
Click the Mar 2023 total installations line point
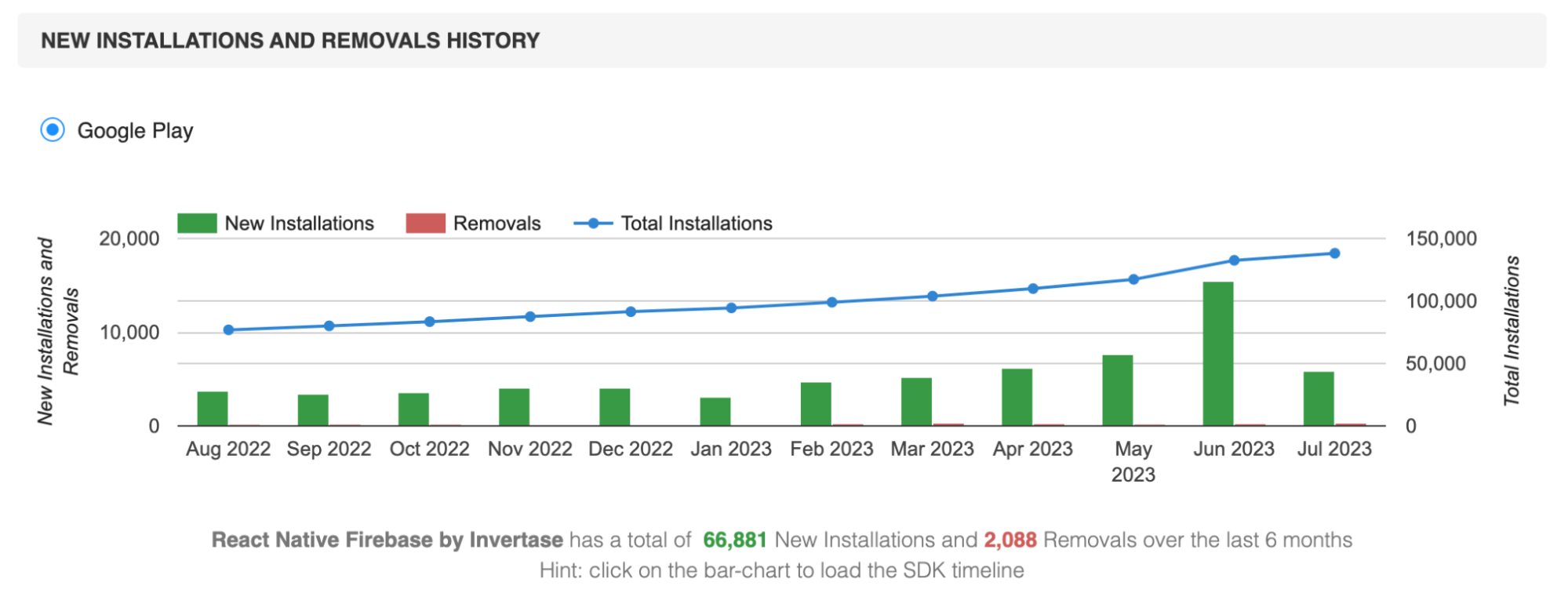[x=933, y=297]
